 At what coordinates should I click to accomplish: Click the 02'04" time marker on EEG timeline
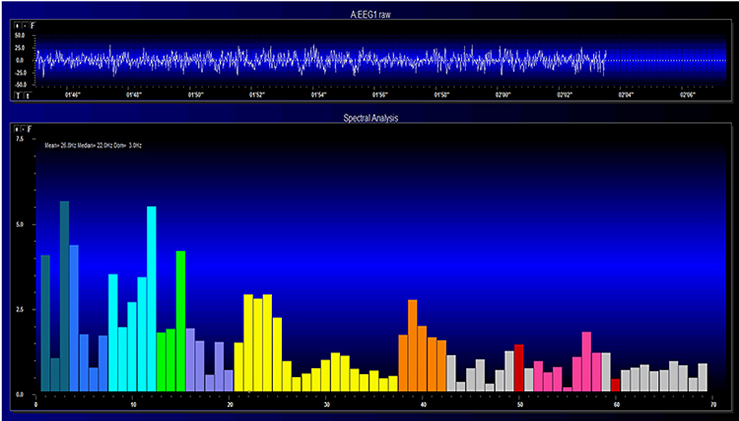(626, 97)
